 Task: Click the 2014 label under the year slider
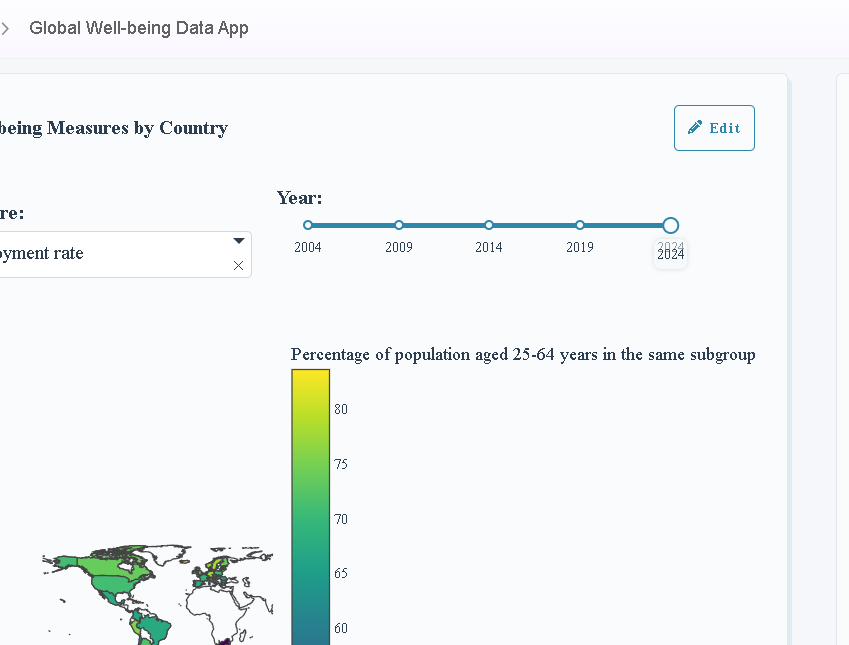coord(489,247)
